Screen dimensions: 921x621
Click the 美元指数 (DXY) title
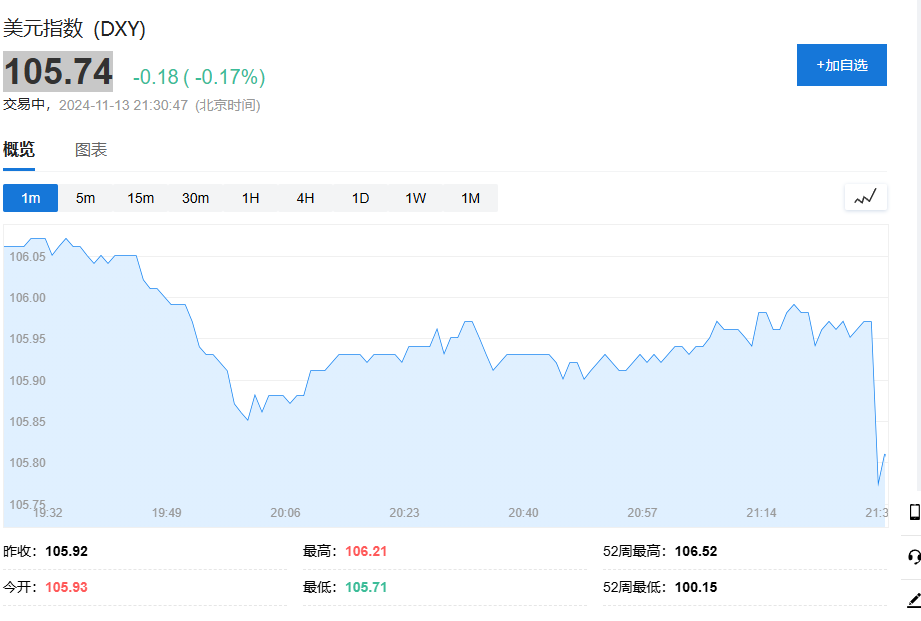tap(75, 29)
